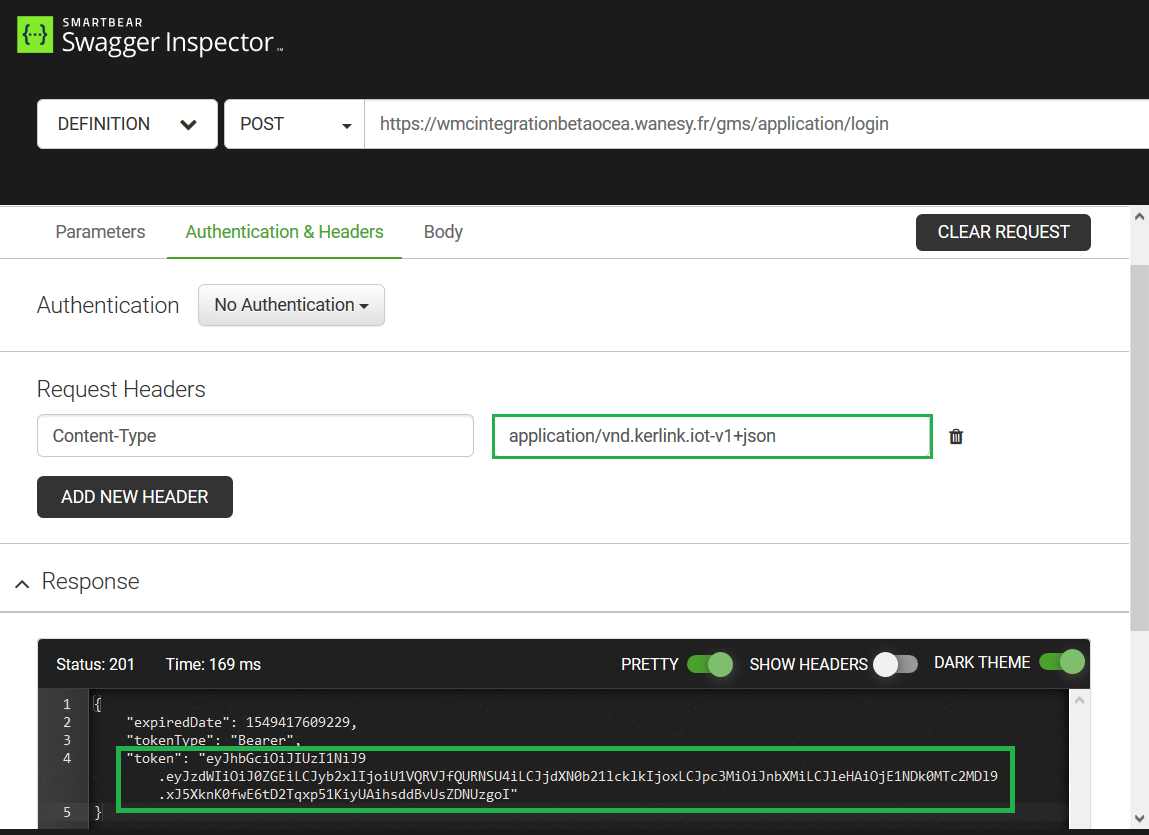
Task: Click the page scrollbar up arrow
Action: [x=1139, y=215]
